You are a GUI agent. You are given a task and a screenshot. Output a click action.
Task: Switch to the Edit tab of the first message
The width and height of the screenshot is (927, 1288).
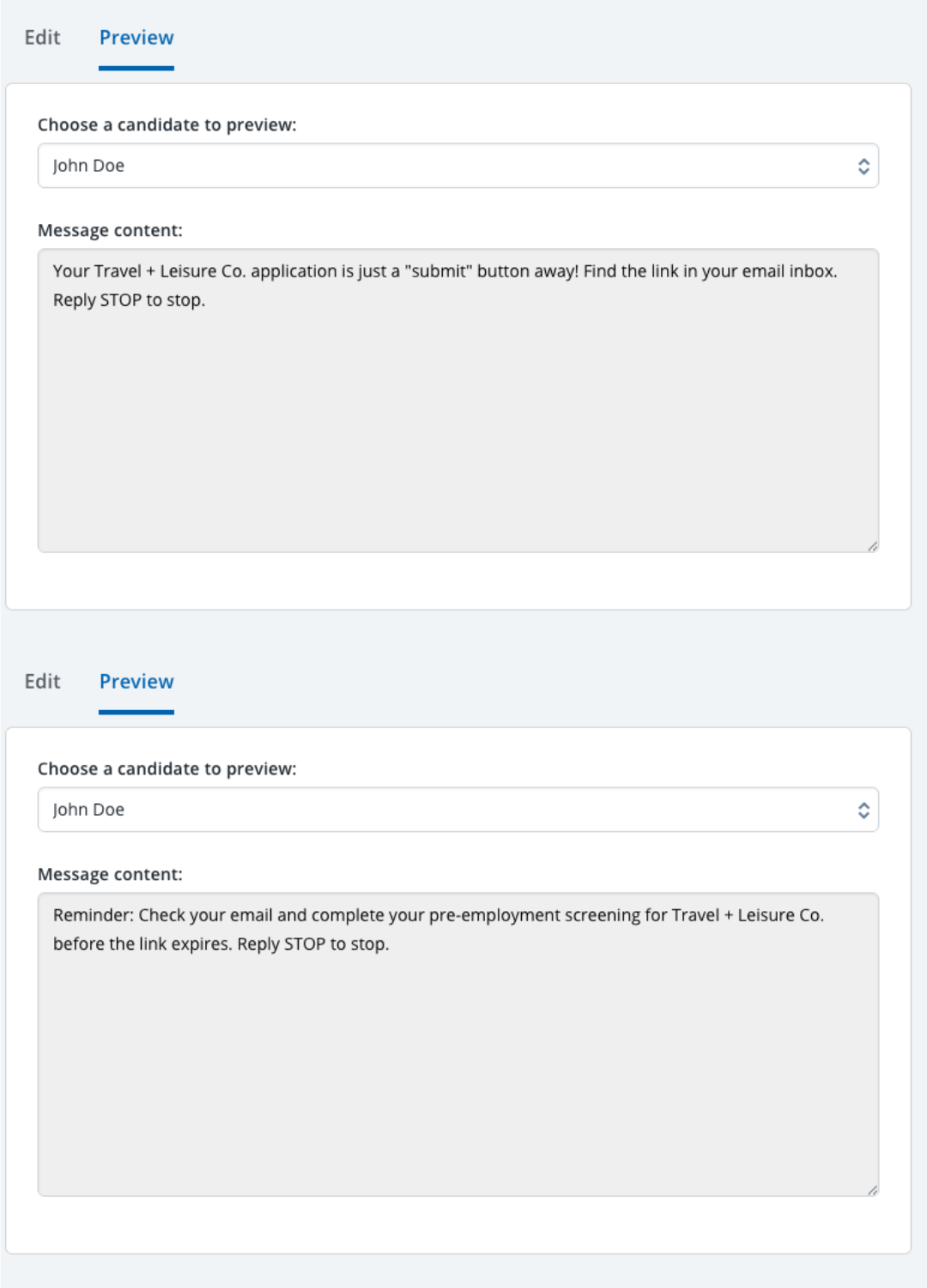41,38
